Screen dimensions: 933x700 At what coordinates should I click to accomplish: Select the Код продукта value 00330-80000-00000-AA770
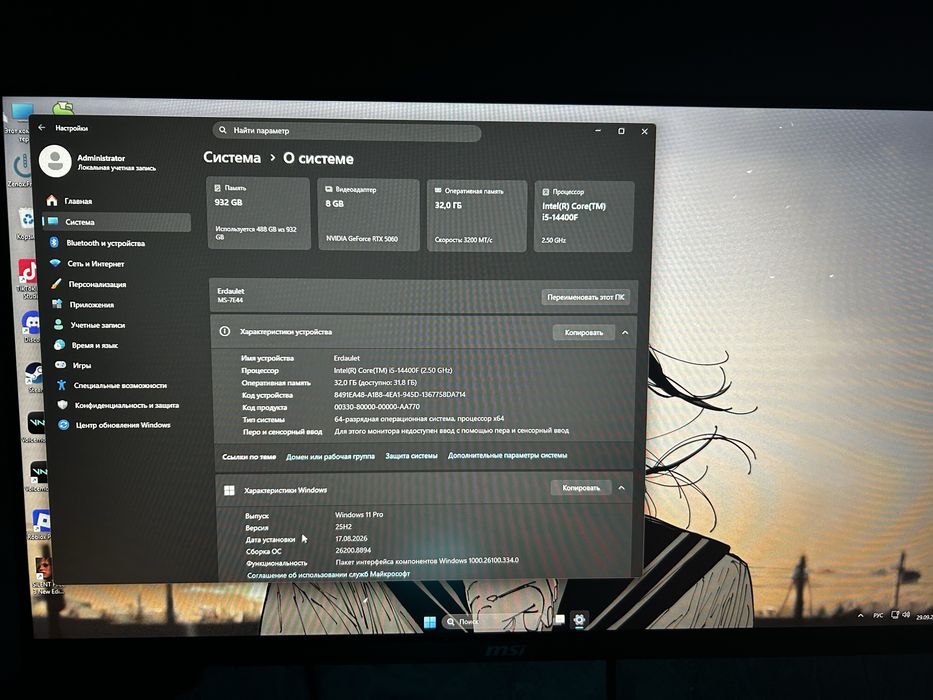click(x=377, y=407)
